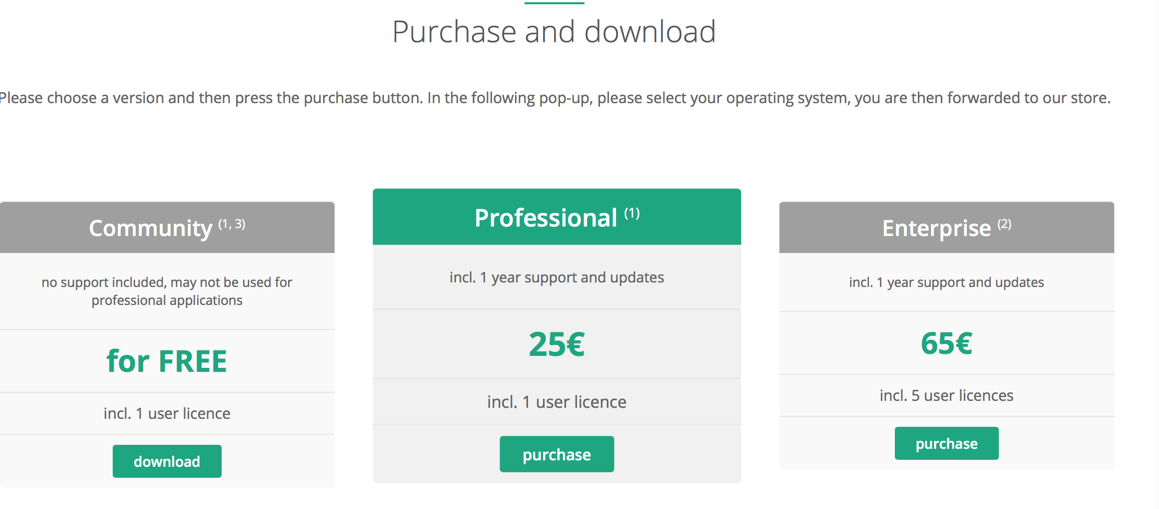Click Professional '1 year support and updates' text
This screenshot has height=509, width=1159.
coord(556,277)
